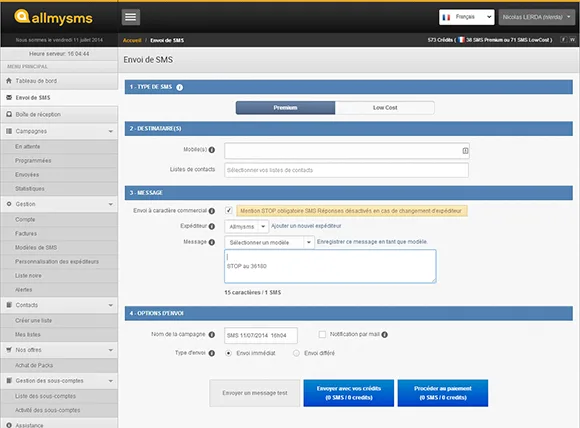
Task: Click the info icon next to Mobile(s)
Action: 212,150
